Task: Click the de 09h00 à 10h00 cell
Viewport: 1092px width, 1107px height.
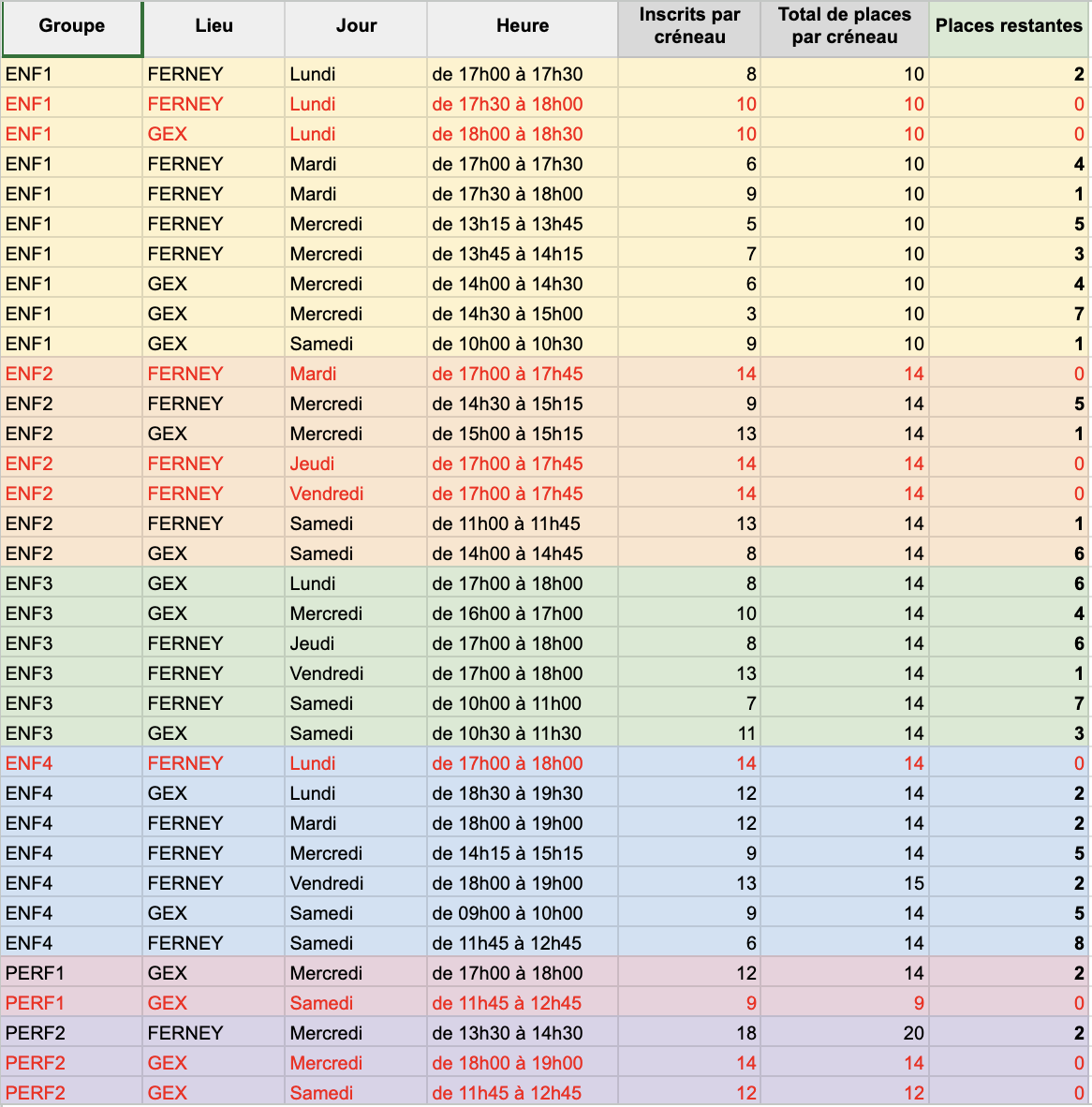Action: pyautogui.click(x=523, y=913)
